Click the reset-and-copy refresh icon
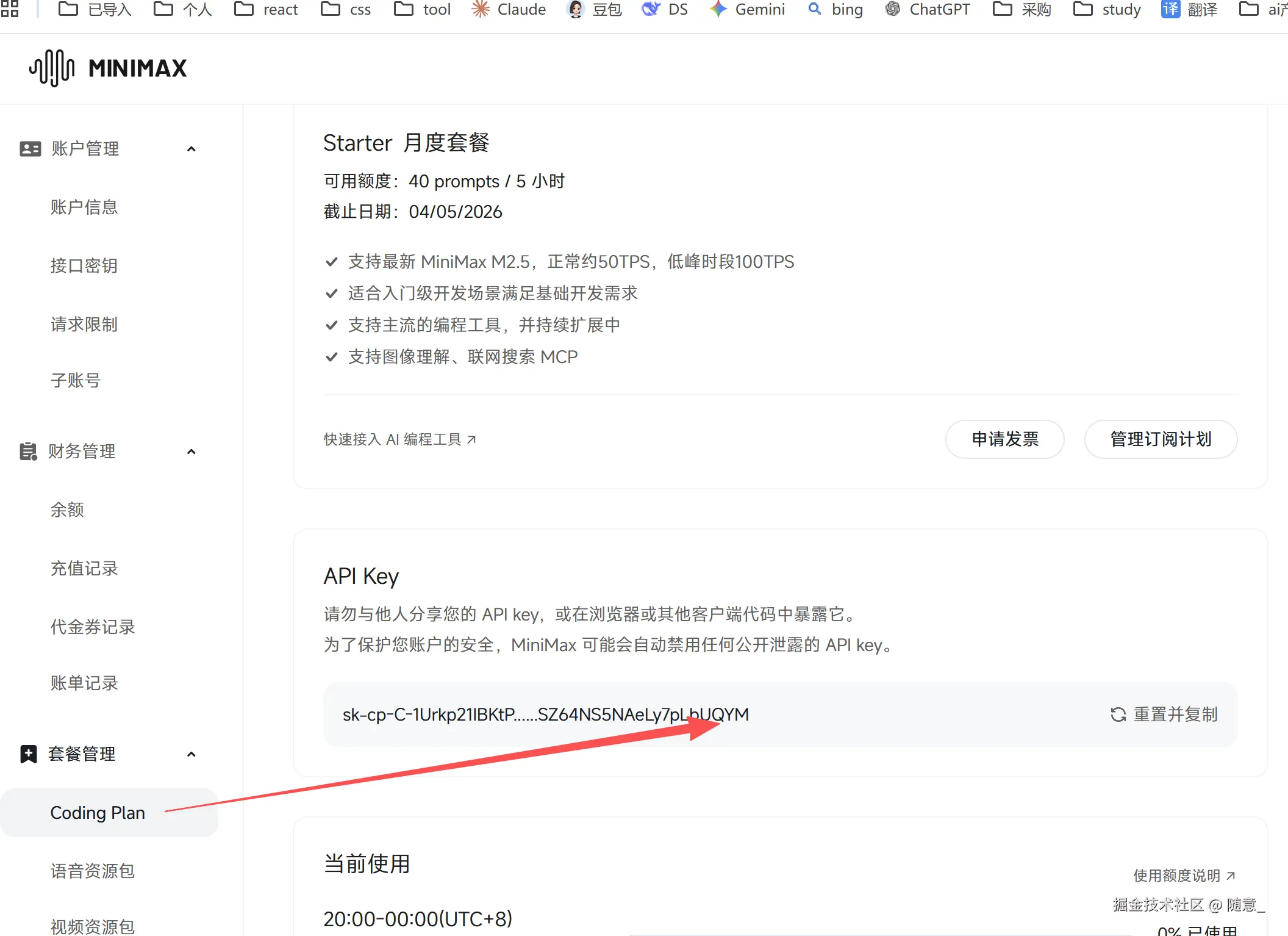Viewport: 1288px width, 936px height. pyautogui.click(x=1118, y=715)
